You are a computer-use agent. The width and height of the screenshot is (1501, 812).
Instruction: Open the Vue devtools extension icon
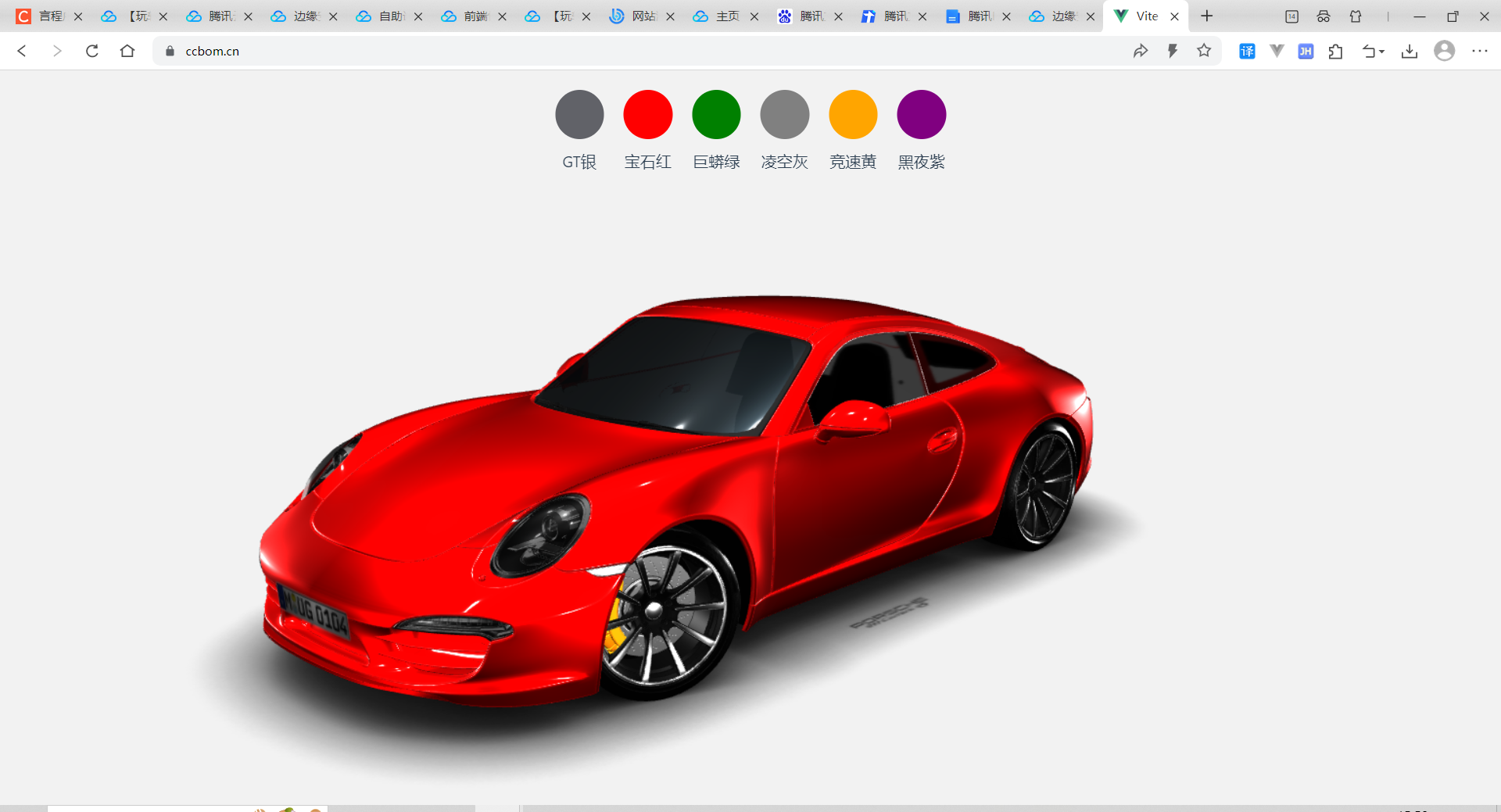point(1277,51)
